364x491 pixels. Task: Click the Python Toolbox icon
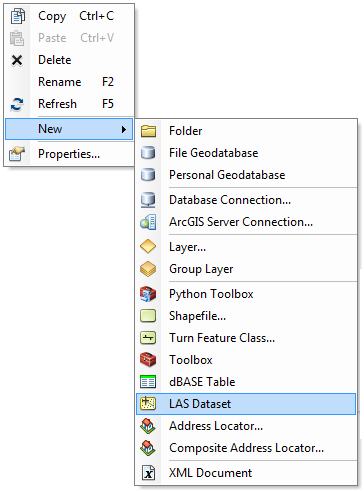point(148,294)
